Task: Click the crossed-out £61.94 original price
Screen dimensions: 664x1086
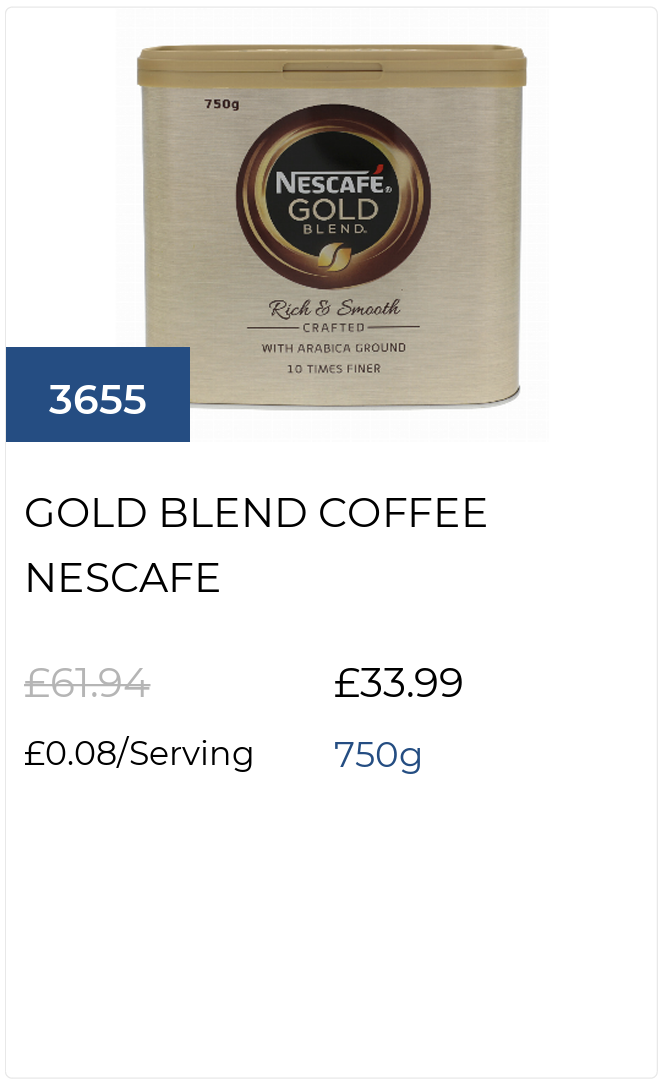Action: 87,683
